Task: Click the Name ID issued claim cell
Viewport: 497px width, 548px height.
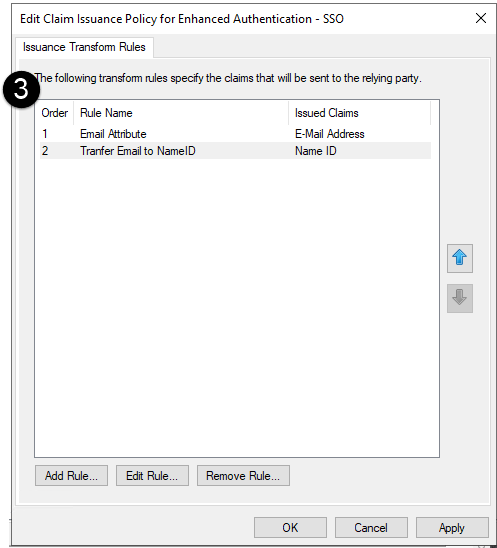Action: (316, 151)
